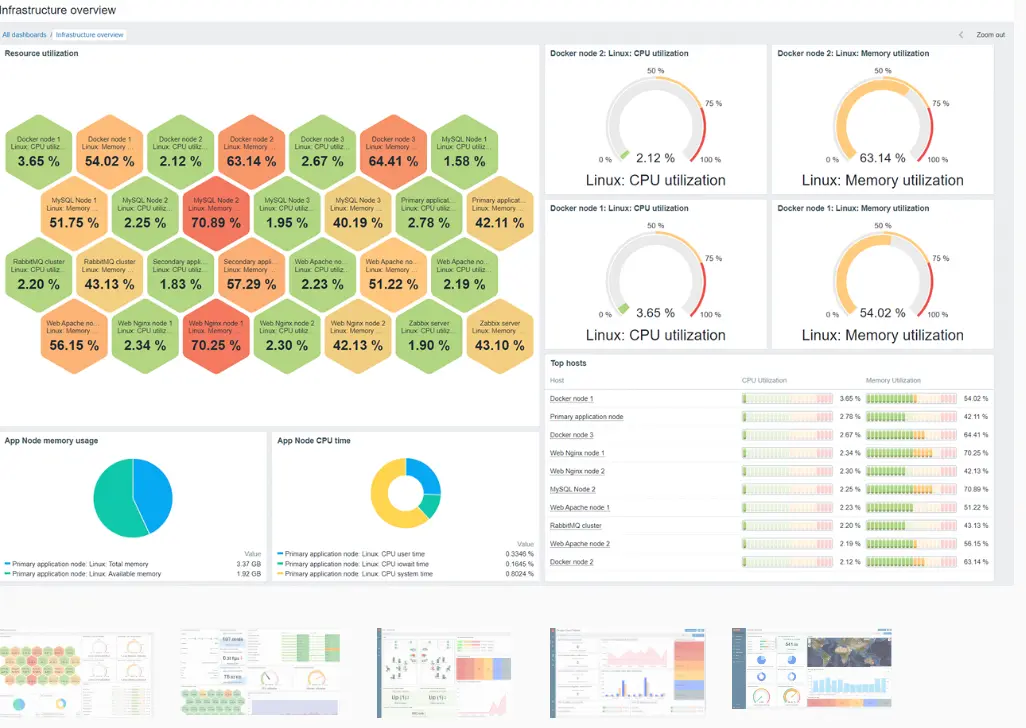Click the MySQL Node 2 70.89 % hexagon
Screen dimensions: 1026x728
click(x=216, y=212)
